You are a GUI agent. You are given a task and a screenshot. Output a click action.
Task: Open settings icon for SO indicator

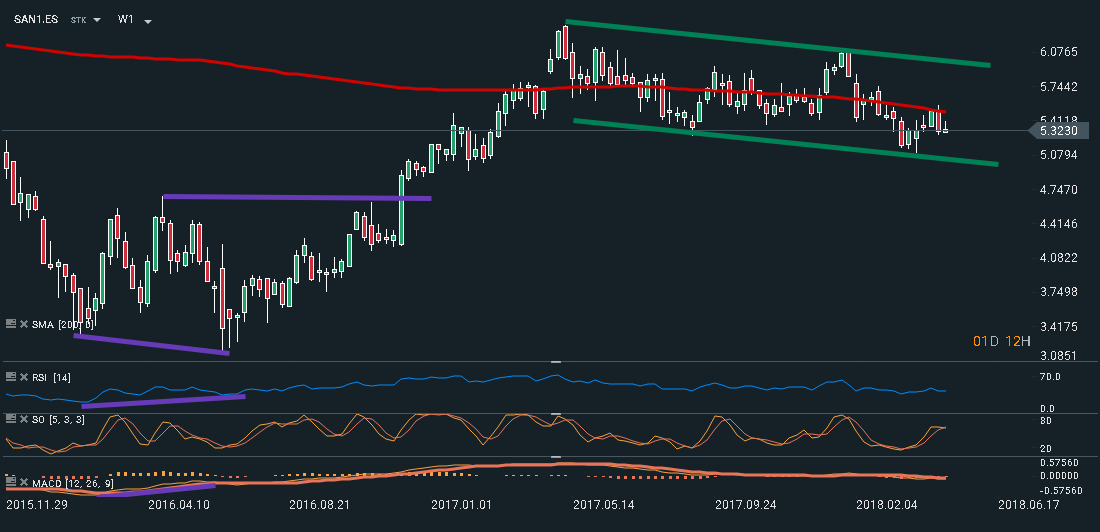point(11,417)
